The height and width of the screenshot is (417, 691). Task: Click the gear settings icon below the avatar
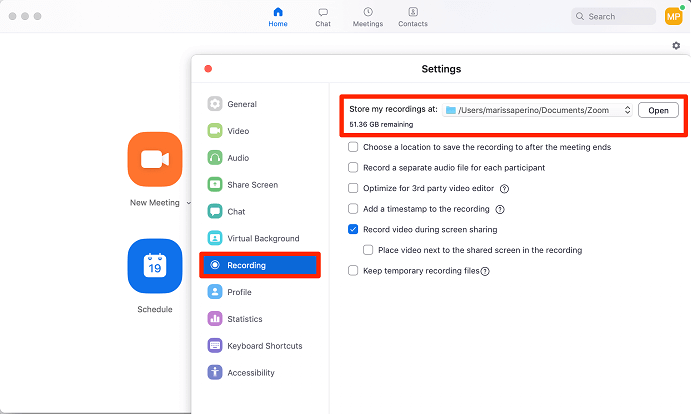(676, 46)
